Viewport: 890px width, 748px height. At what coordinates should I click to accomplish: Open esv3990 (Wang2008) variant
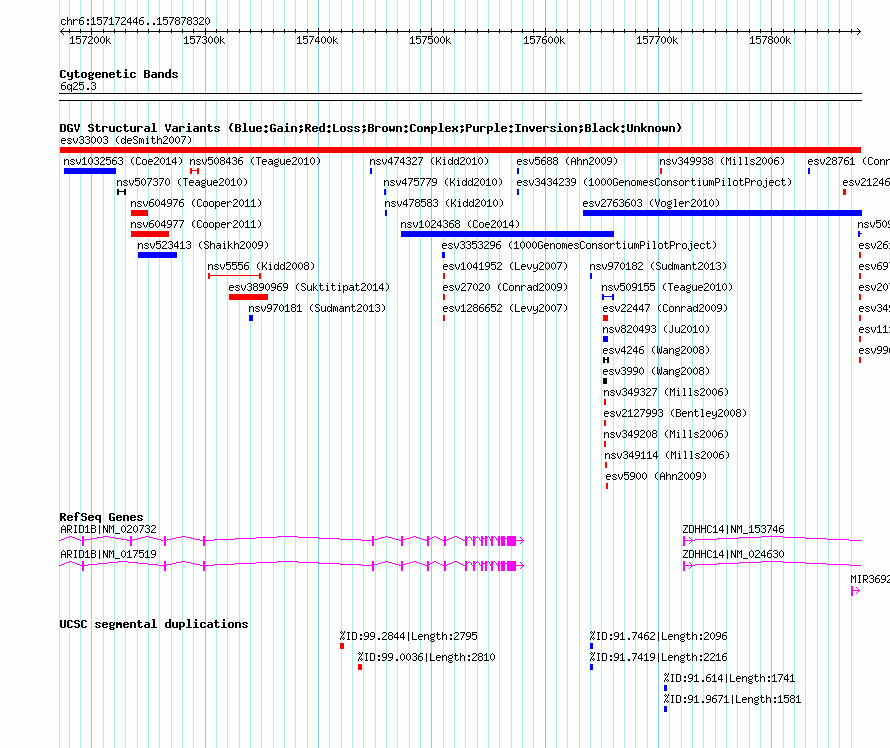(x=656, y=371)
